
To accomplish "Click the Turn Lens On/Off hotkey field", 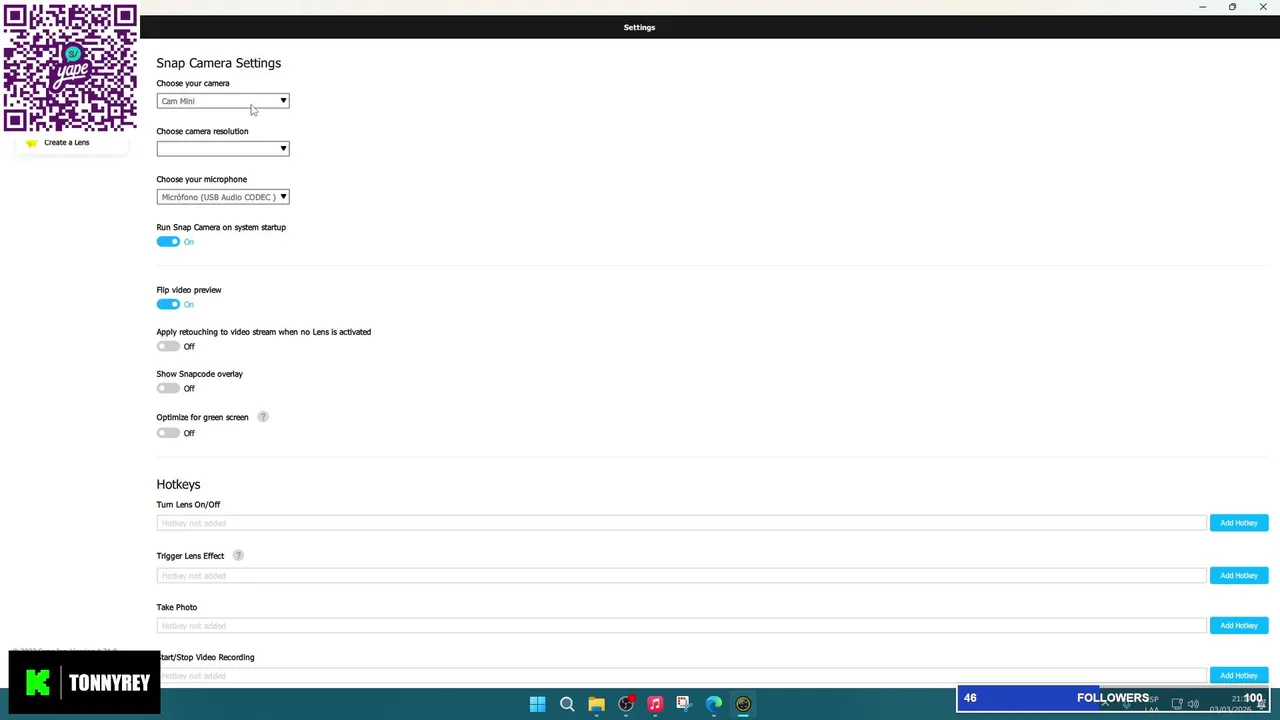I will 681,523.
